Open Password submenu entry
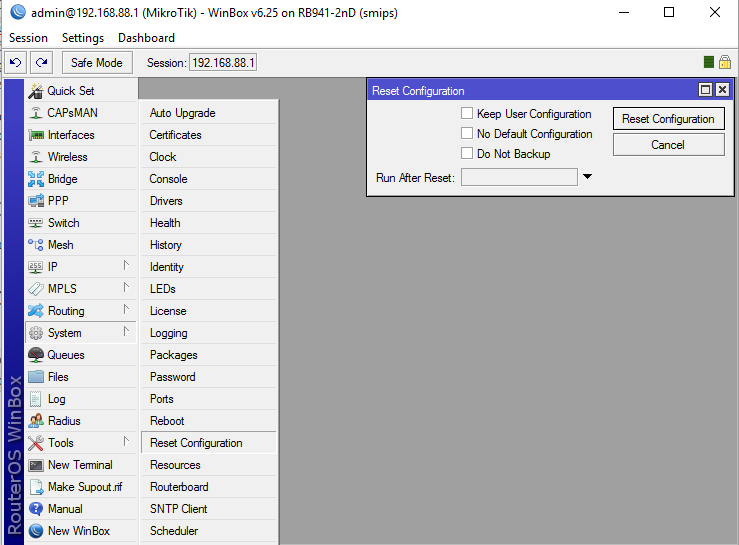739x545 pixels. (x=209, y=377)
